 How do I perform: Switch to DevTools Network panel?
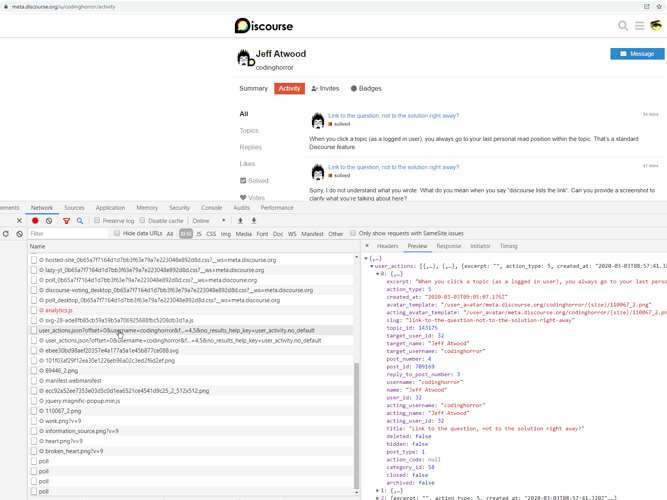point(42,208)
